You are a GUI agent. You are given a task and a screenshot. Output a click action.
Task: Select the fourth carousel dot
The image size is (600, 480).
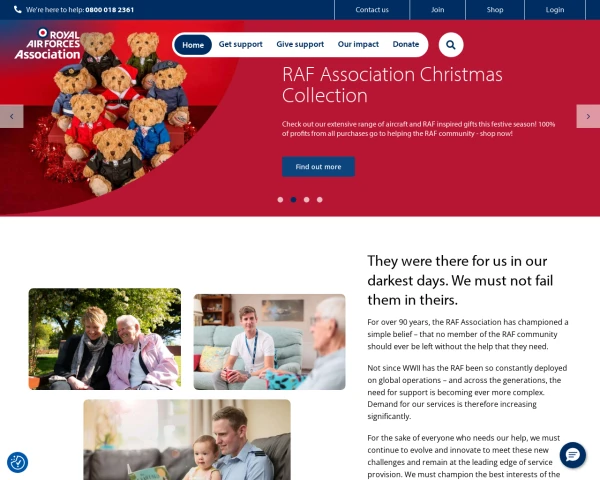(320, 199)
